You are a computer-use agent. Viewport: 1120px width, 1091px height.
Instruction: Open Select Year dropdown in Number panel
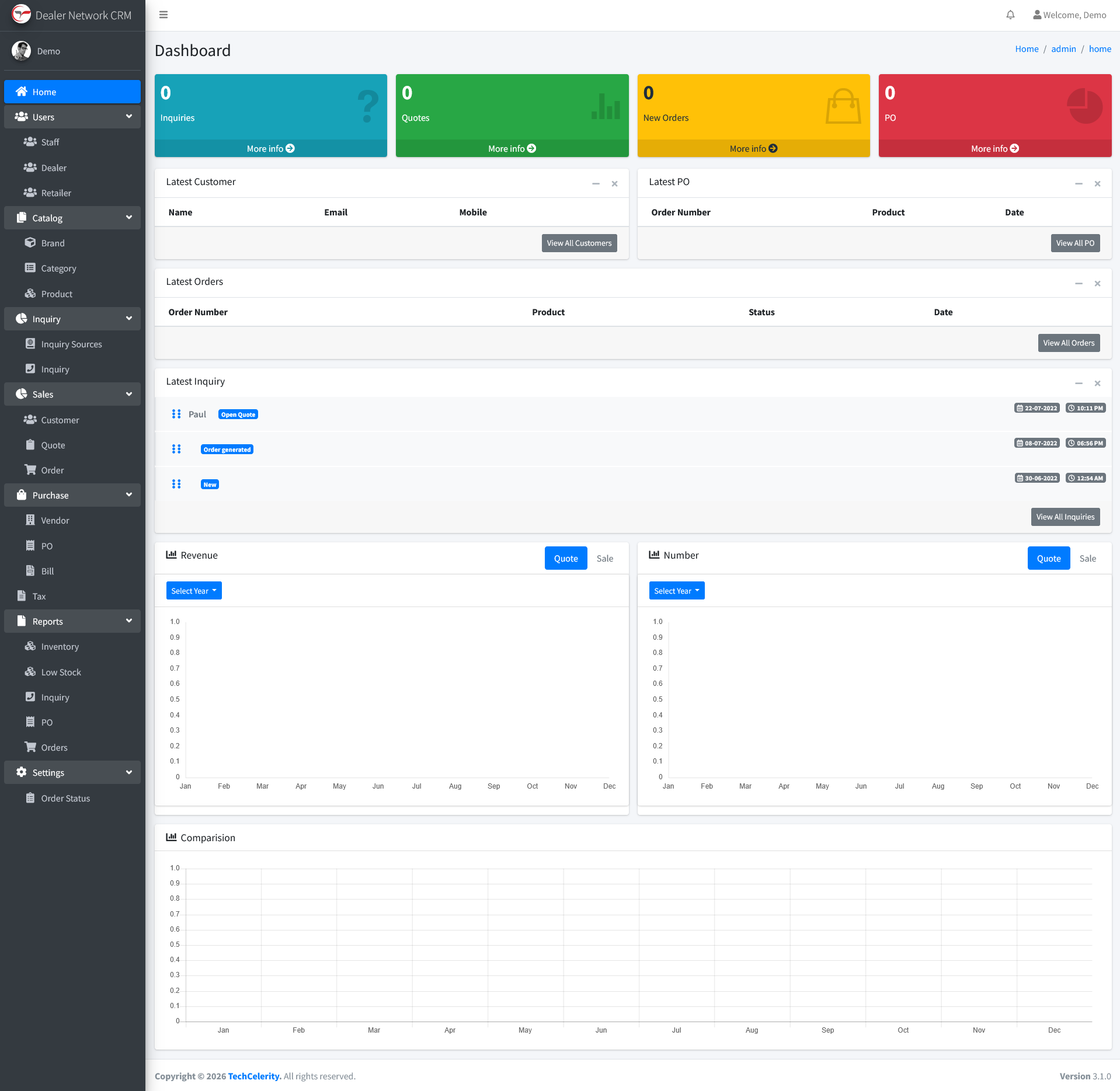click(677, 591)
